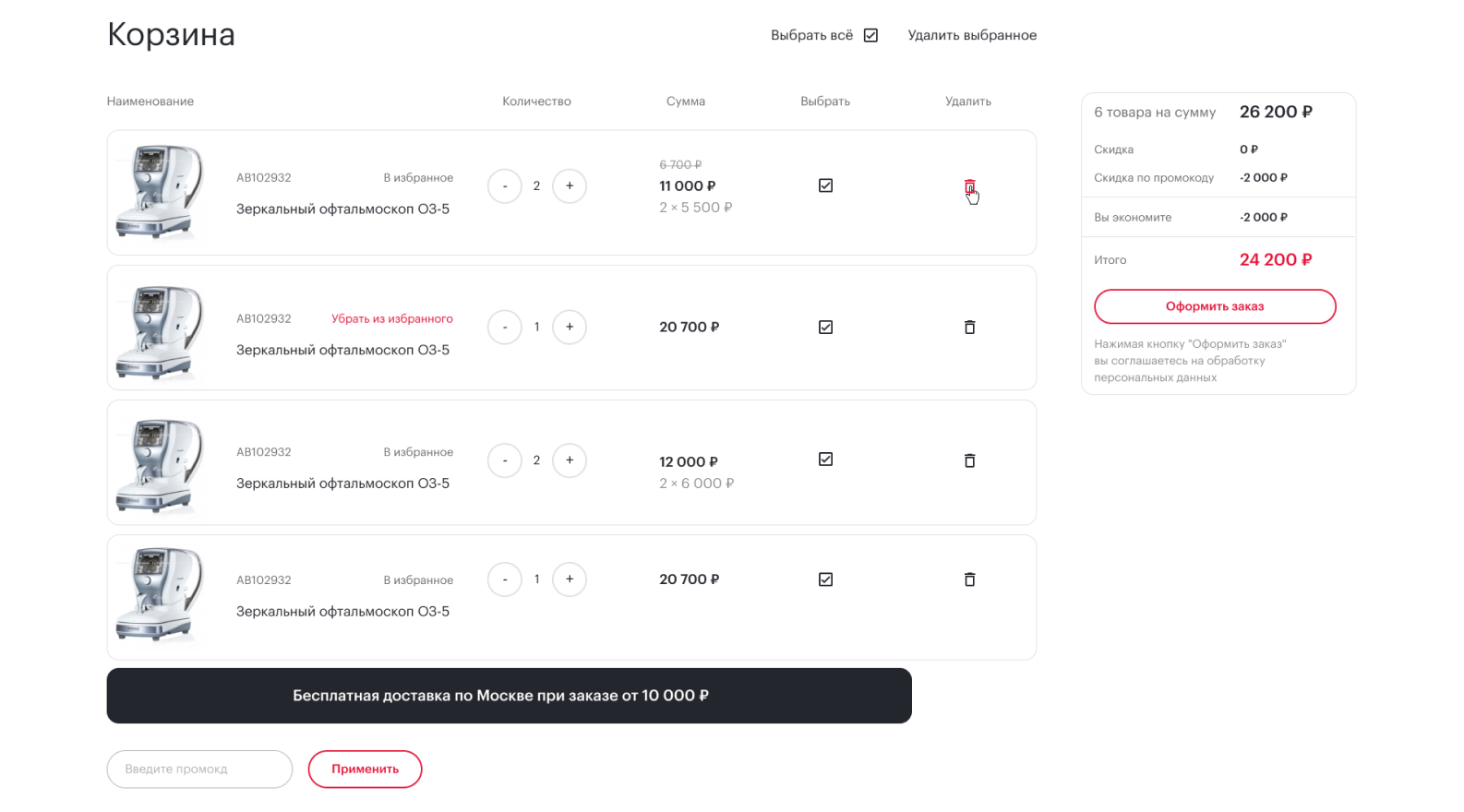Toggle the 'Выбрать всё' checkbox
Viewport: 1464px width, 812px height.
870,35
